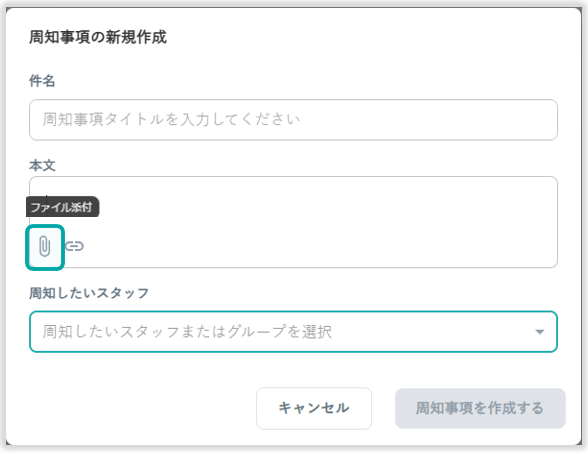Viewport: 588px width, 454px height.
Task: Expand the staff selection dropdown arrow
Action: (x=539, y=332)
